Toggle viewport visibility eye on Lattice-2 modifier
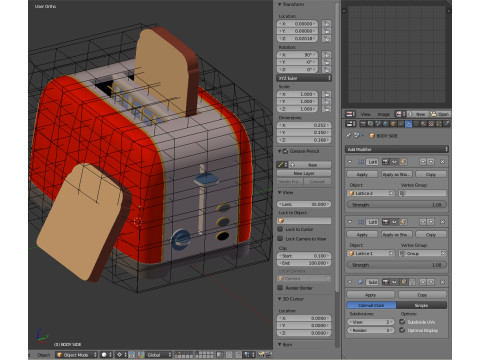 coord(394,162)
